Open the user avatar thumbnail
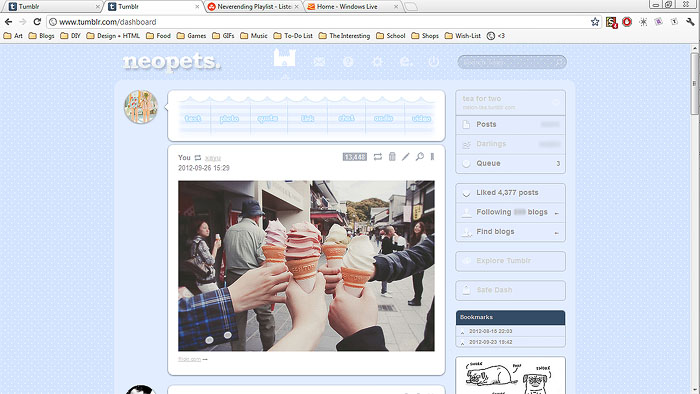Screen dimensions: 700x394 click(x=141, y=107)
